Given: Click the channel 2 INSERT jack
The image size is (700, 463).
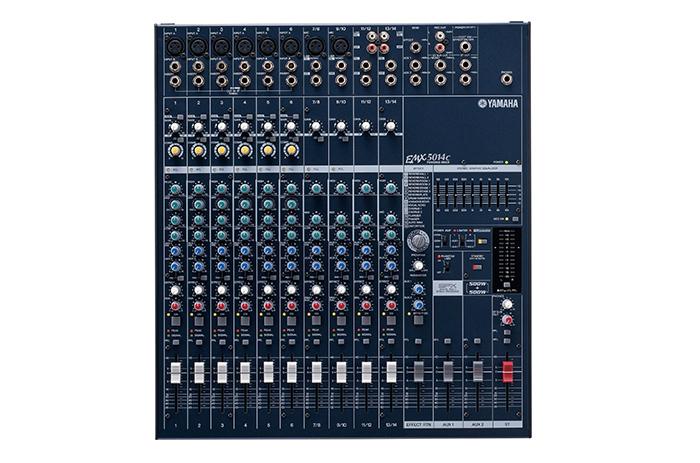Looking at the screenshot, I should pyautogui.click(x=198, y=81).
